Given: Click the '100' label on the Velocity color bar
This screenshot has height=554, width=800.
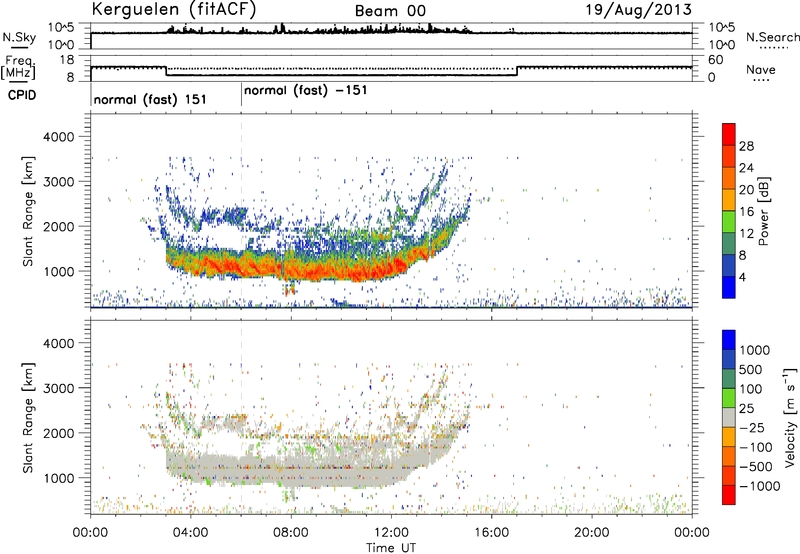Looking at the screenshot, I should click(750, 389).
